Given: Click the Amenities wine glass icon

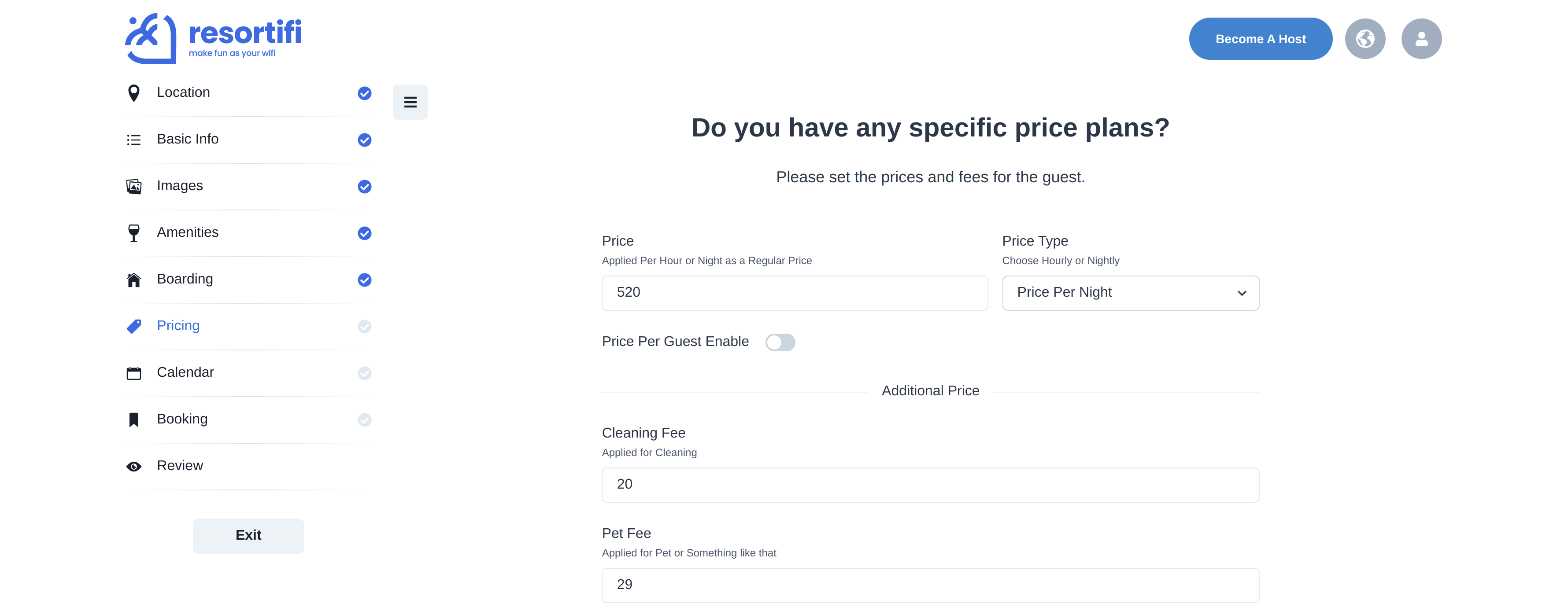Looking at the screenshot, I should coord(134,233).
